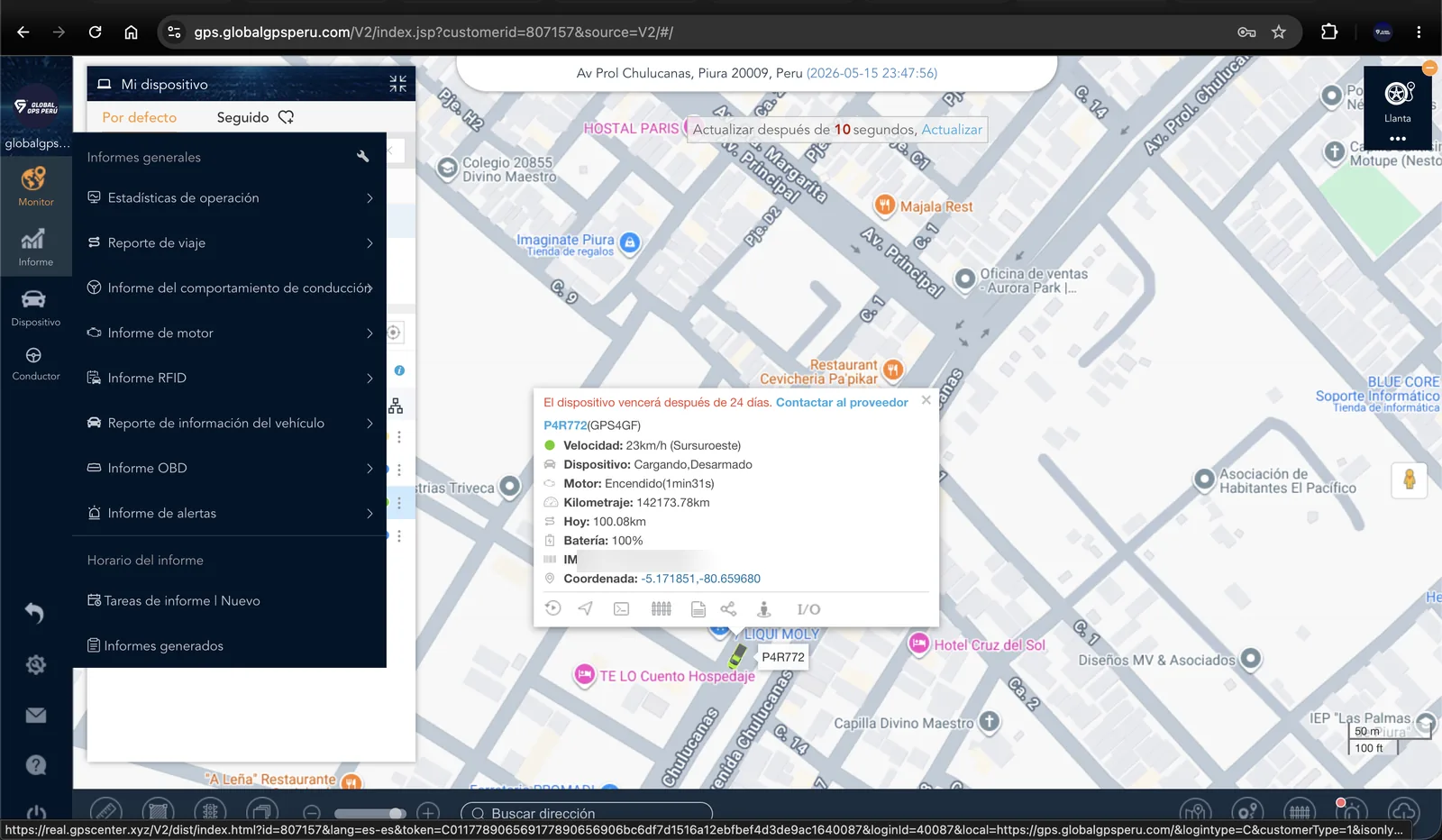Click the Buscar dirección search field
The width and height of the screenshot is (1442, 840).
click(x=587, y=813)
